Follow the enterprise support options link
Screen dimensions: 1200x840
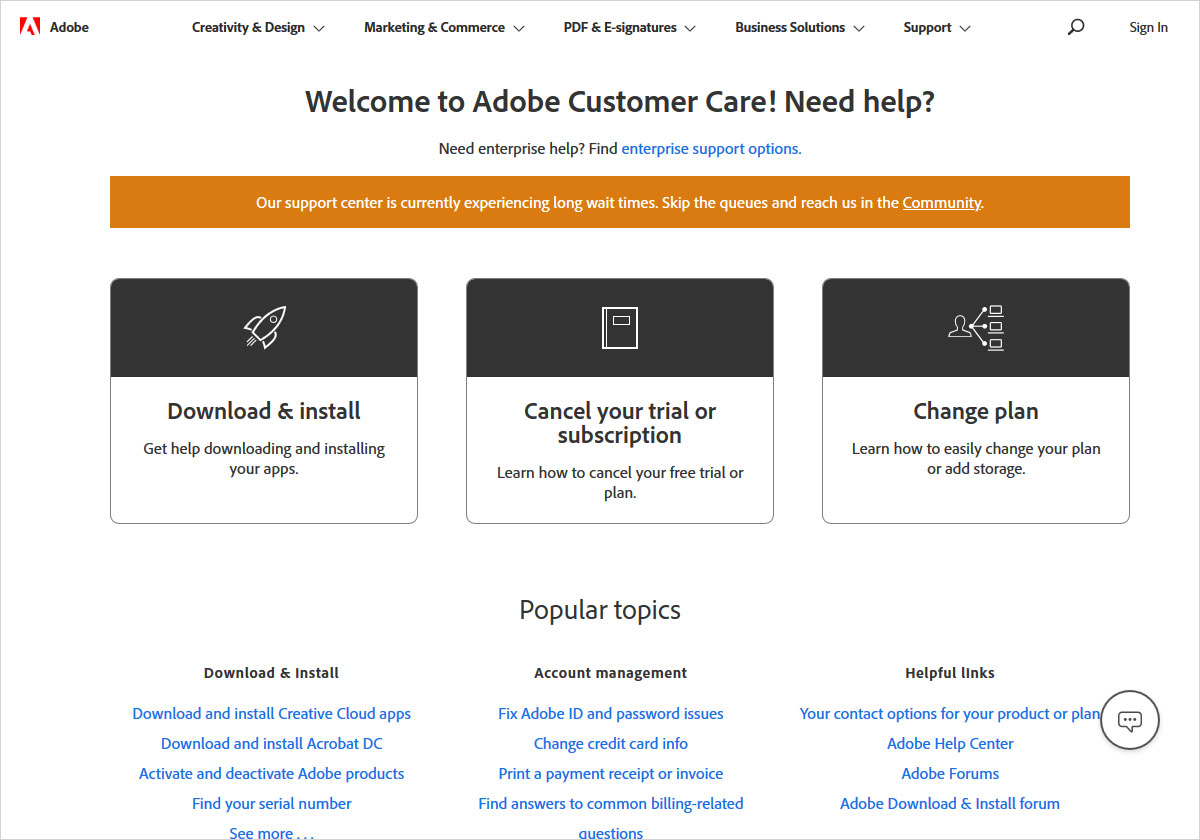711,149
